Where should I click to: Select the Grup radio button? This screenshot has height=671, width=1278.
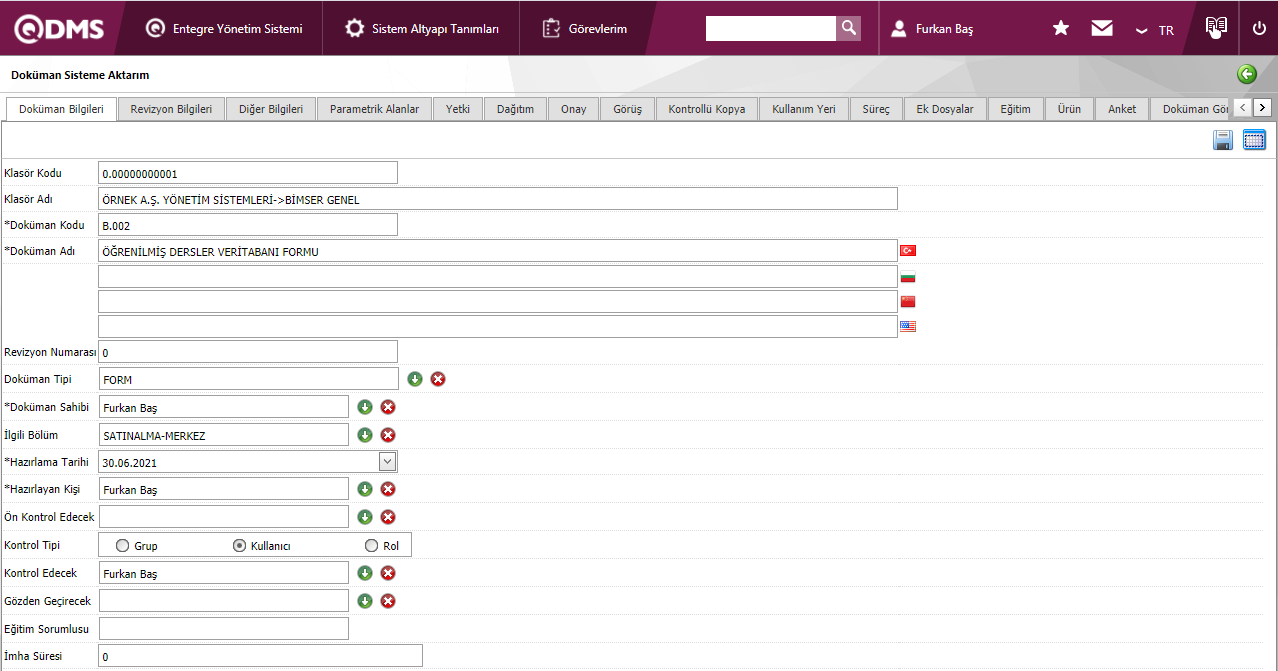click(123, 546)
